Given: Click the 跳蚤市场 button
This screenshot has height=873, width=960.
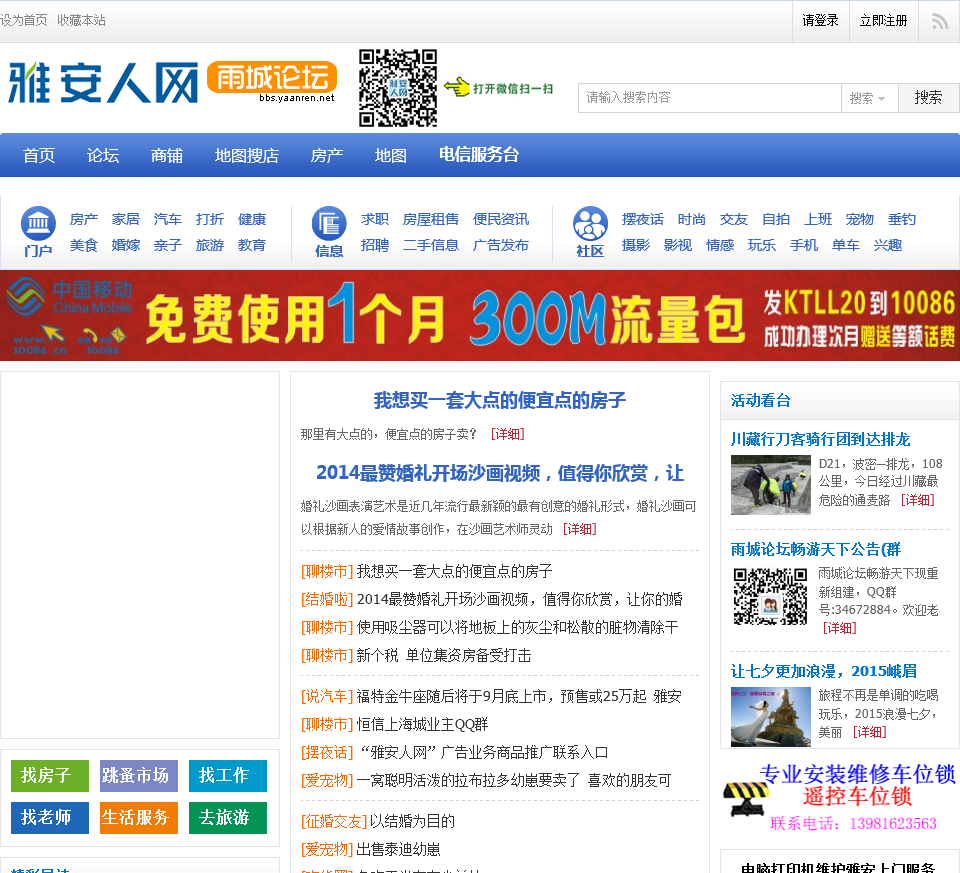Looking at the screenshot, I should 139,776.
